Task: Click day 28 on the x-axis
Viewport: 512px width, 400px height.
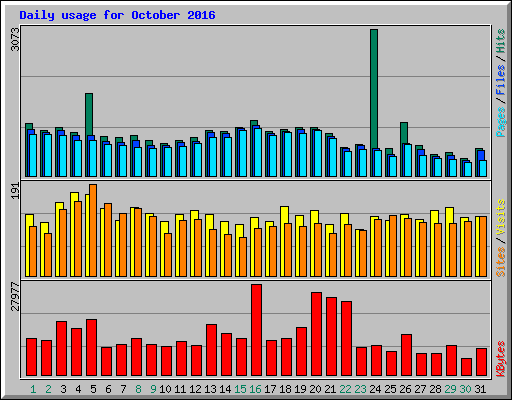Action: tap(435, 389)
